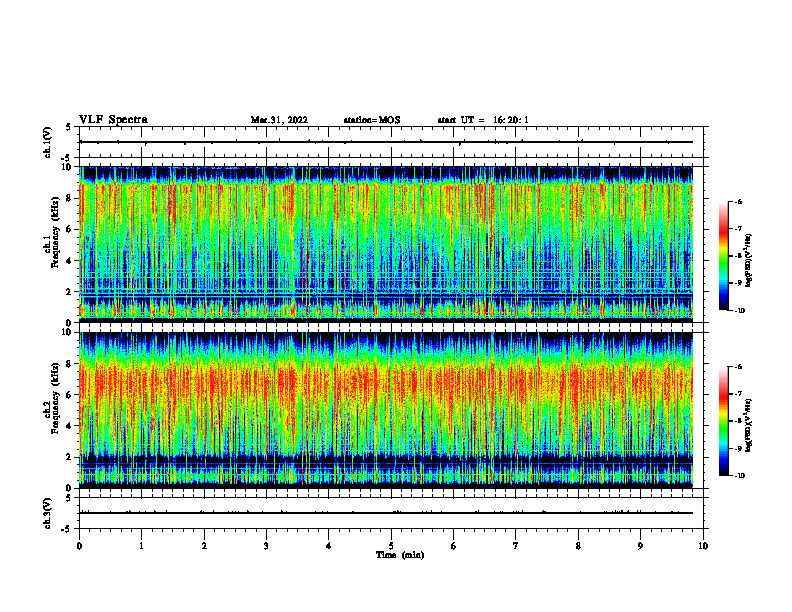Click the ch.2 spectrogram panel
Viewport: 792px width, 612px height.
tap(386, 410)
